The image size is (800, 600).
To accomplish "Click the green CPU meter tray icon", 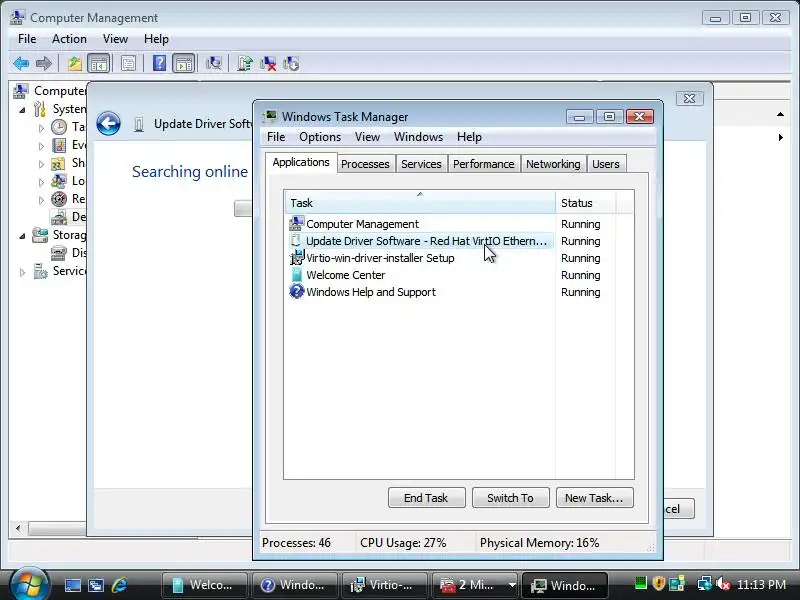I will pos(641,584).
